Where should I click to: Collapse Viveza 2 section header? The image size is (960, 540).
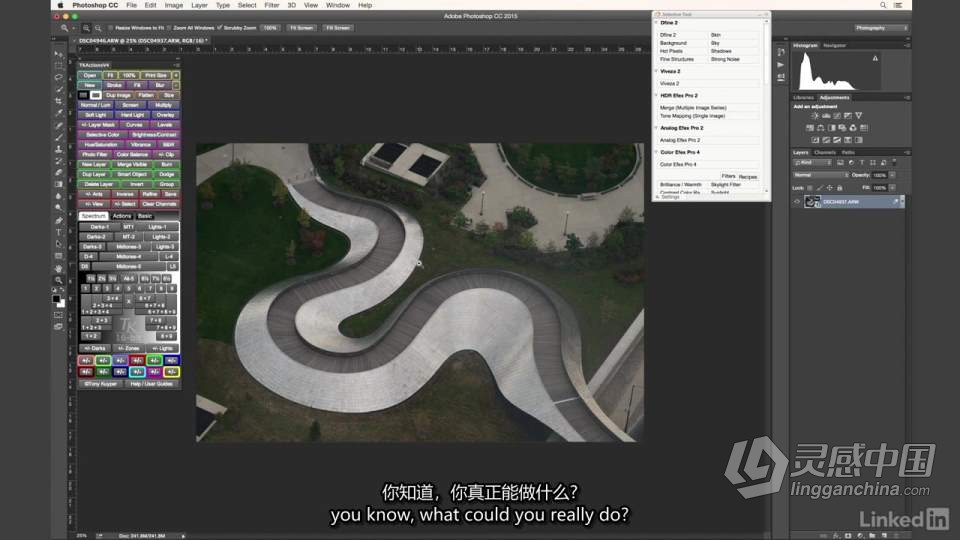[x=656, y=71]
